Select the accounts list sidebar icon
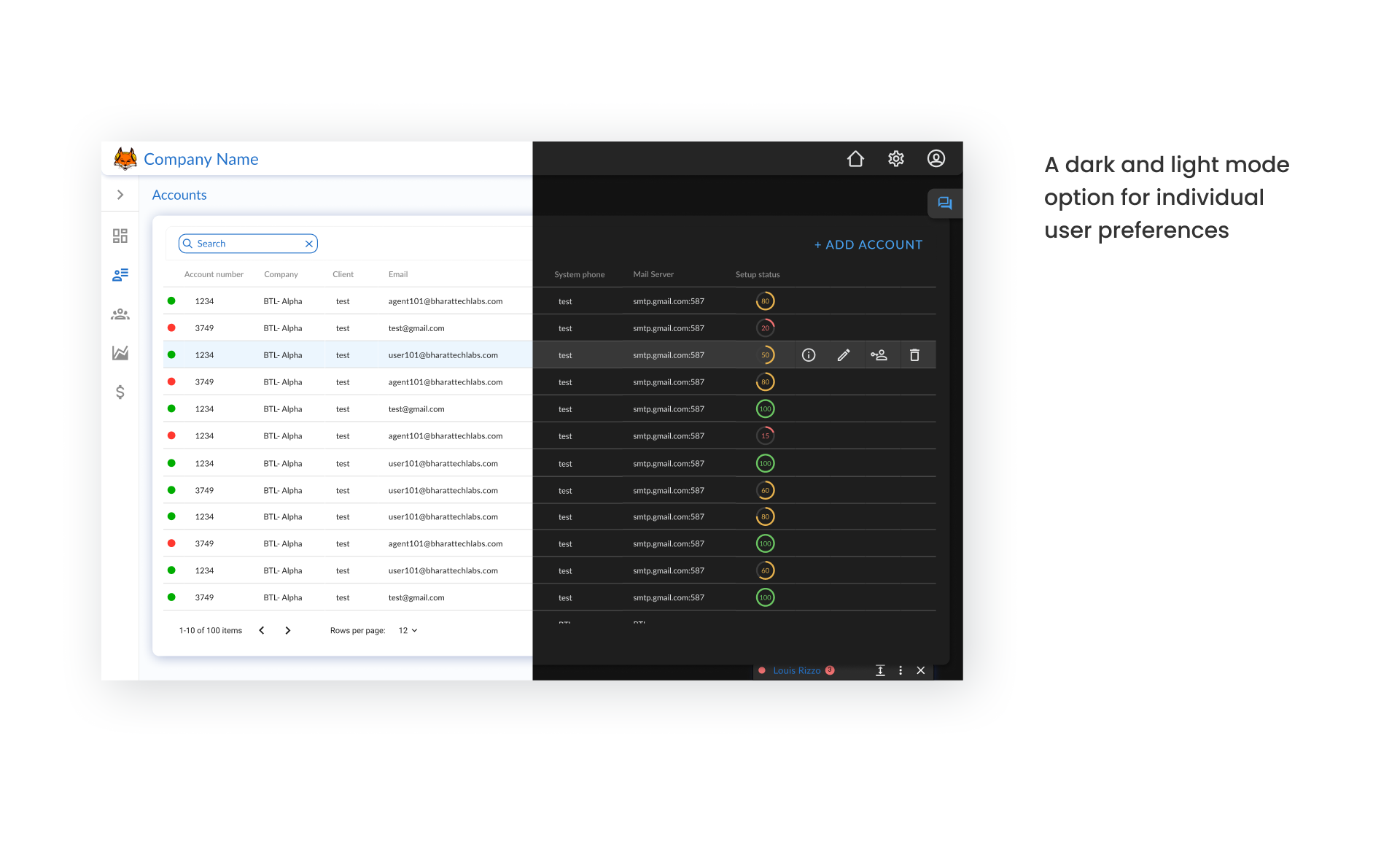 click(120, 275)
